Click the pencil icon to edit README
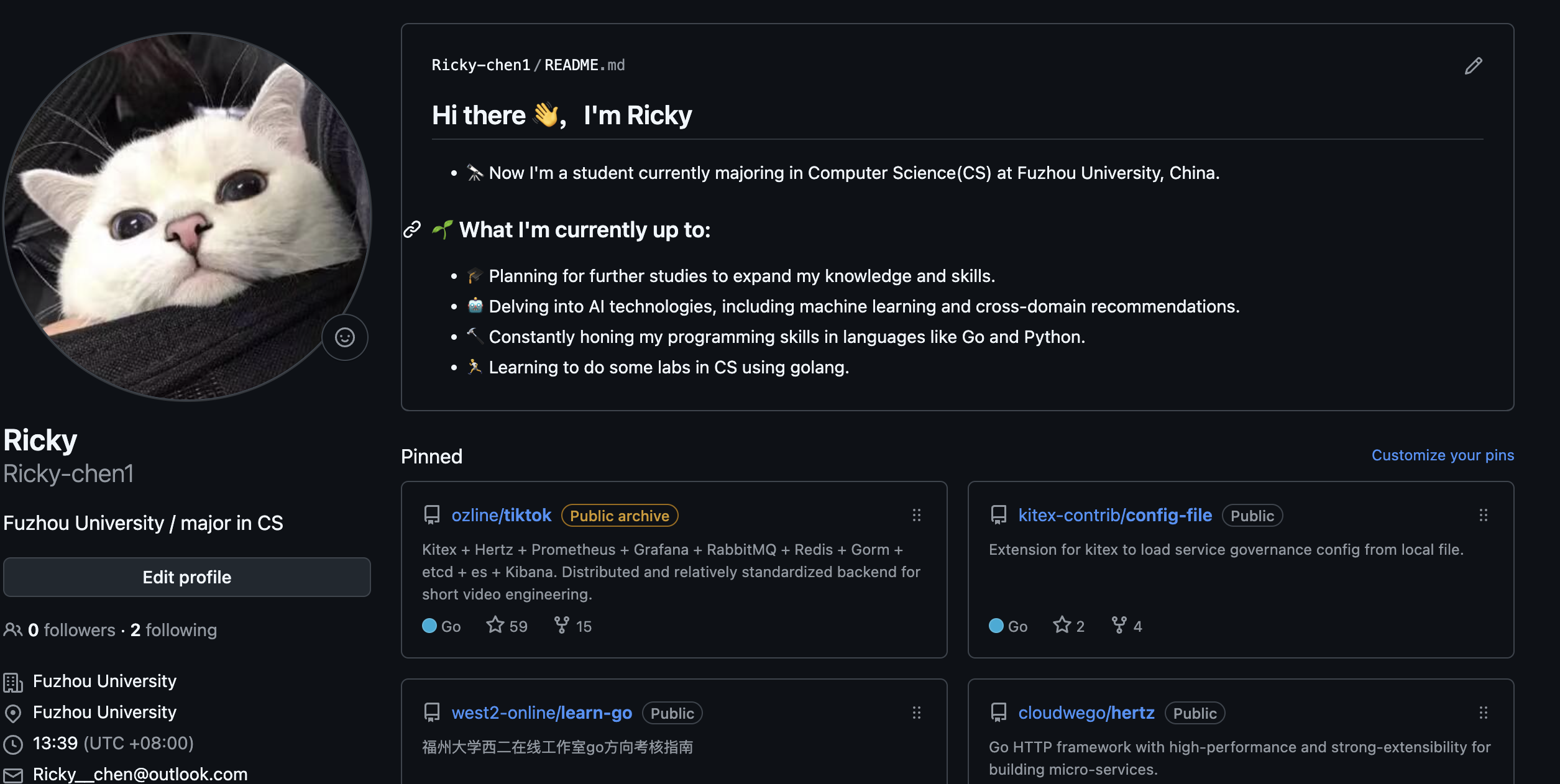 tap(1473, 66)
